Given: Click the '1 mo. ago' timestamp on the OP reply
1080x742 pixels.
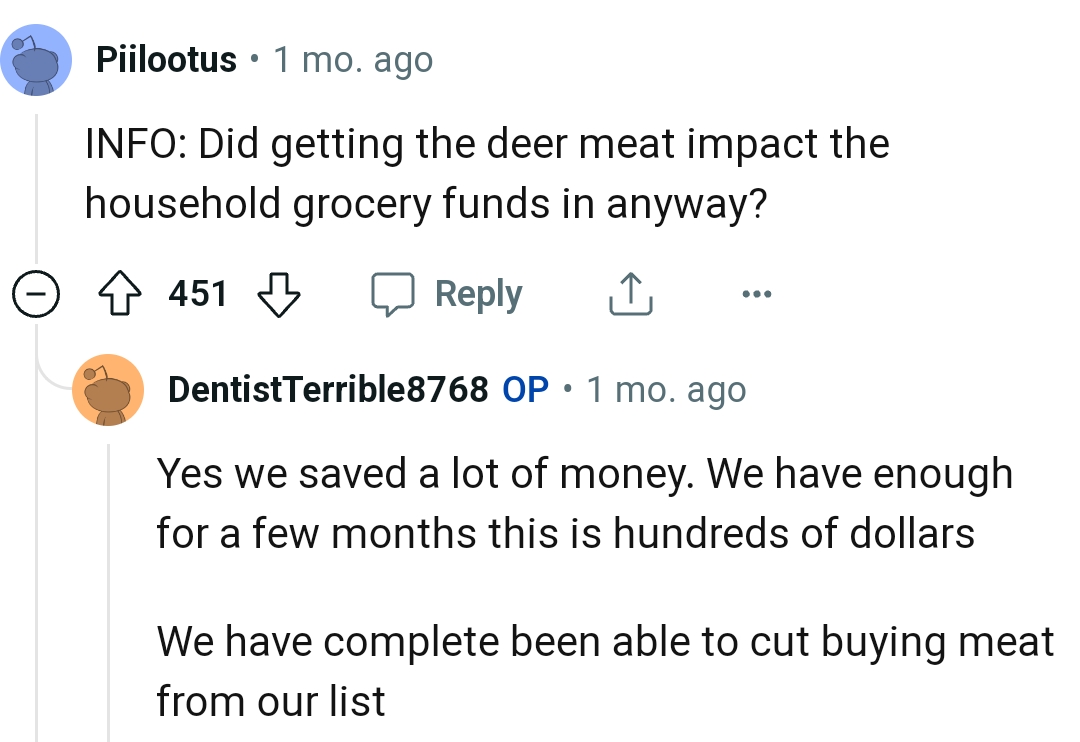Looking at the screenshot, I should 666,389.
